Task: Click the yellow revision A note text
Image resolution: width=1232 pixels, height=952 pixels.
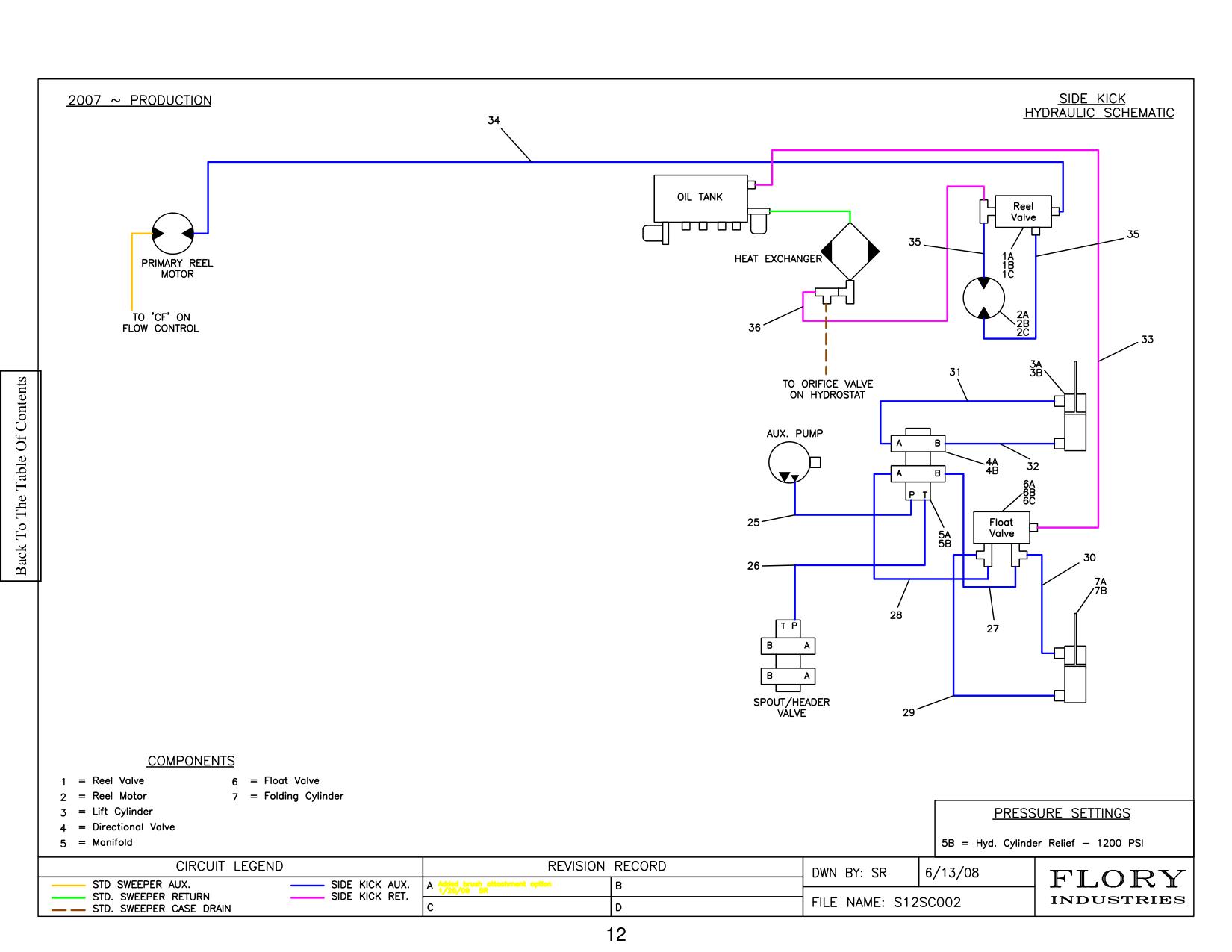Action: click(x=494, y=887)
